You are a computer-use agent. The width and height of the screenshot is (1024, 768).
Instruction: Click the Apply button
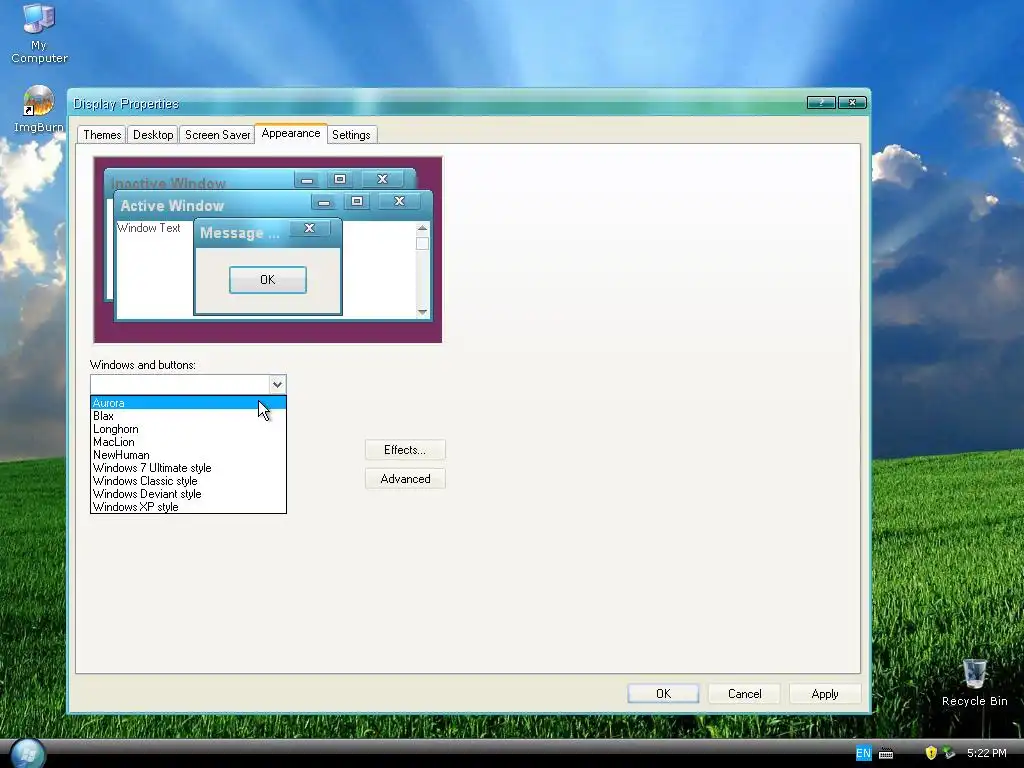coord(825,694)
